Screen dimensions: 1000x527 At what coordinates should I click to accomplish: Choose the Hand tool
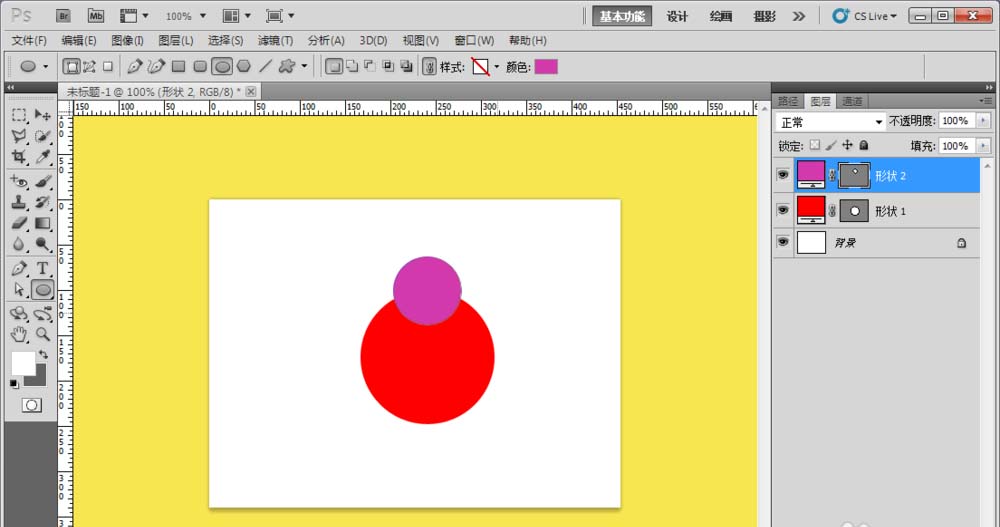point(19,334)
